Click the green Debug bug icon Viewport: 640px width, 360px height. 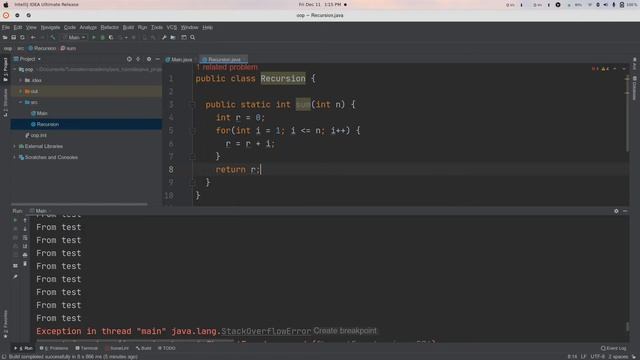[x=102, y=38]
